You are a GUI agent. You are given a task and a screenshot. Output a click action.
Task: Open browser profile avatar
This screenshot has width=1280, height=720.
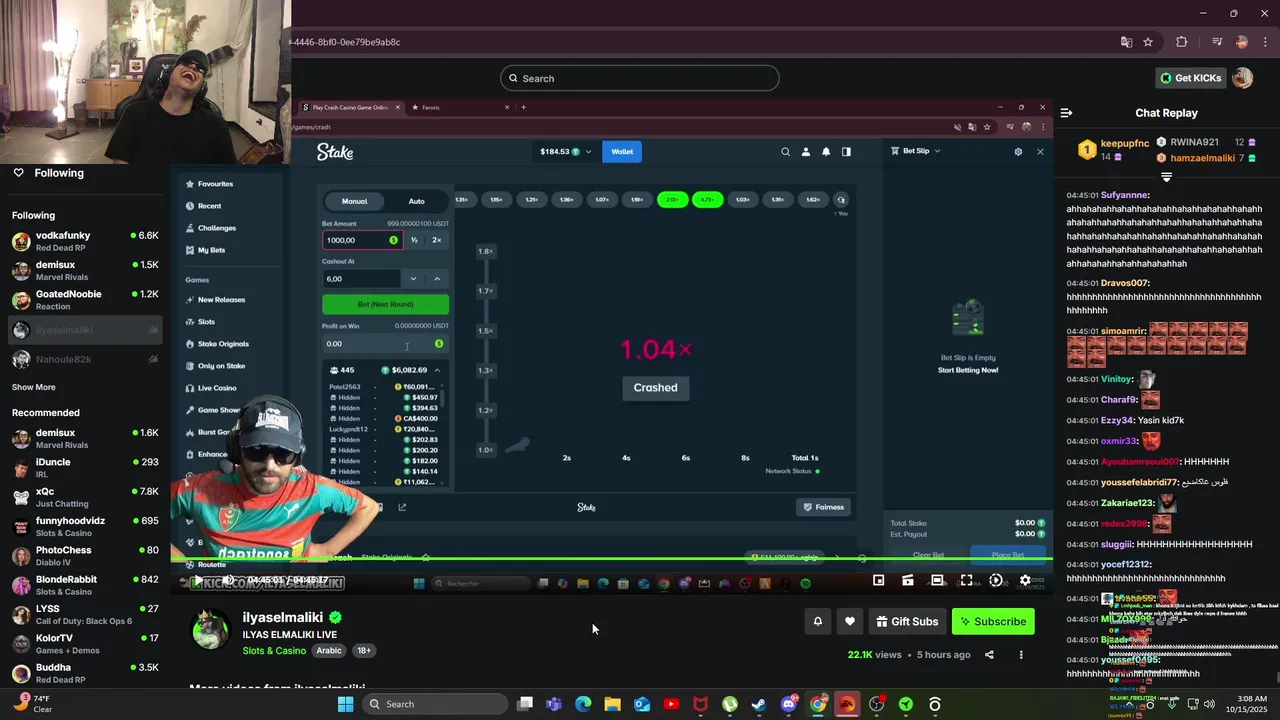(x=1242, y=42)
